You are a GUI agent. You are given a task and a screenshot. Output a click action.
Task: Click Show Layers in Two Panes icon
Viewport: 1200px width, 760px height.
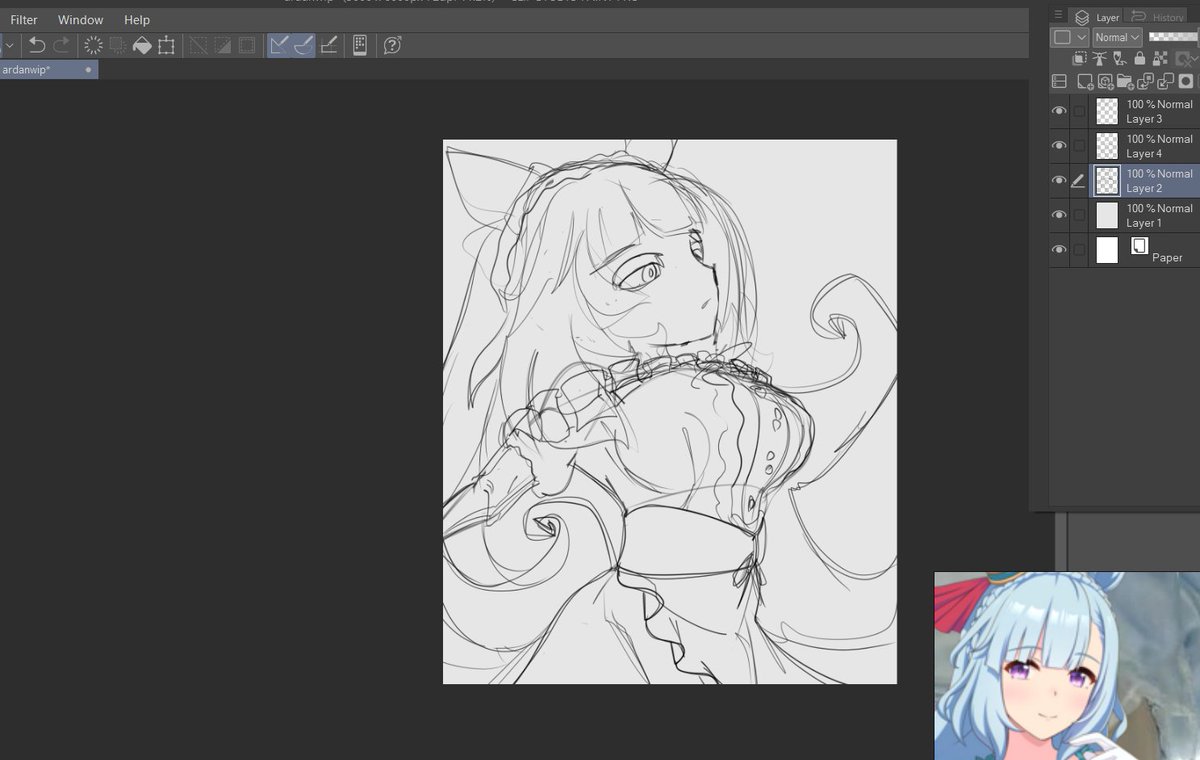point(1059,81)
